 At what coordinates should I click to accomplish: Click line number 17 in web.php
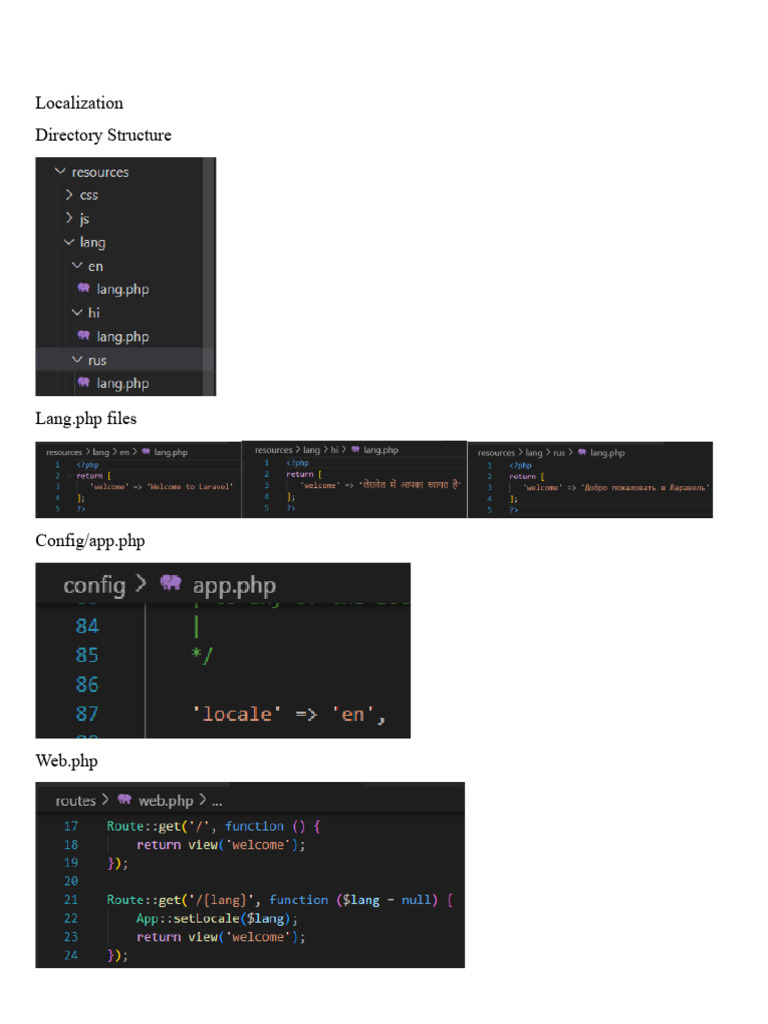71,826
